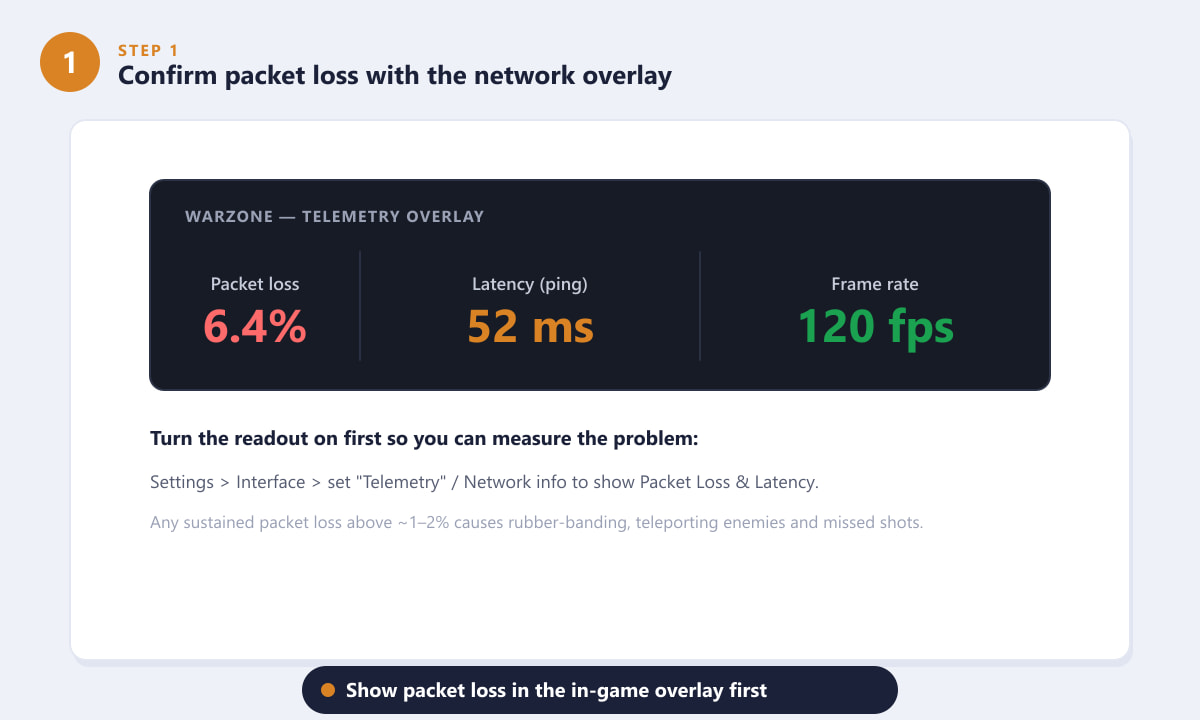Click the divider between Latency and Frame rate
Screen dimensions: 1200x720
700,306
